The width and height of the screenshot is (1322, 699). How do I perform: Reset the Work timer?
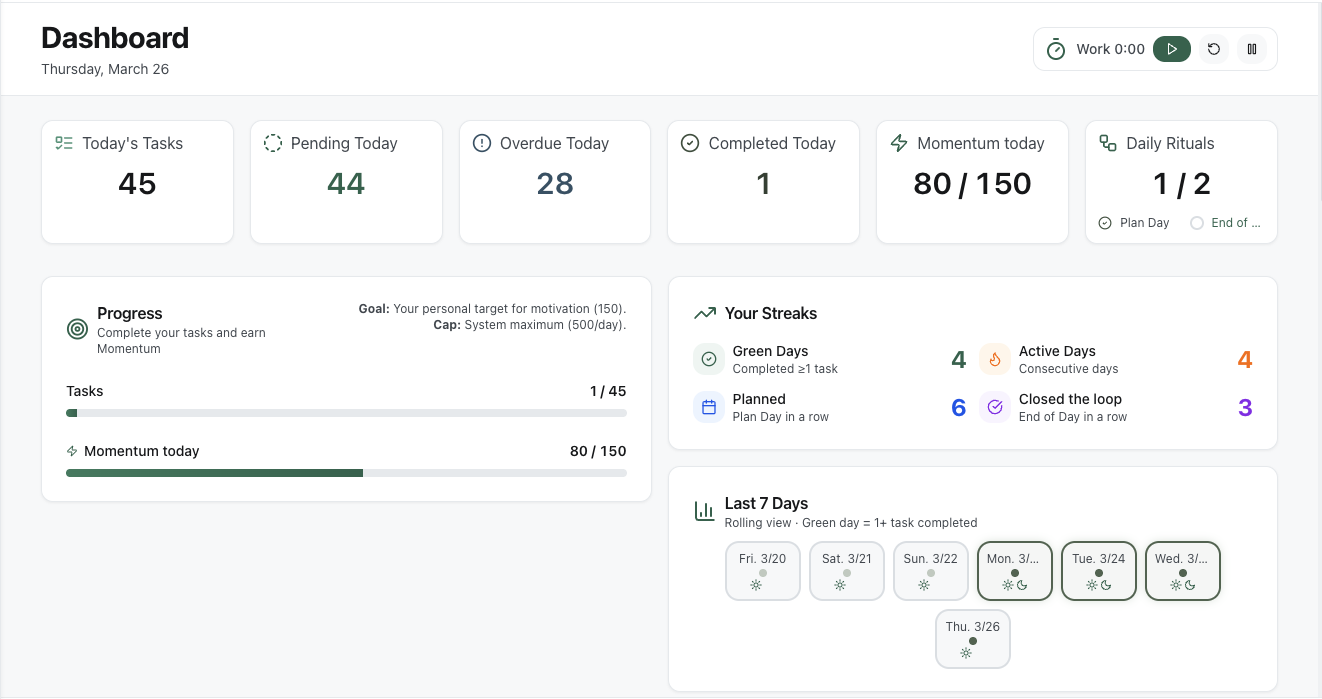click(x=1213, y=48)
